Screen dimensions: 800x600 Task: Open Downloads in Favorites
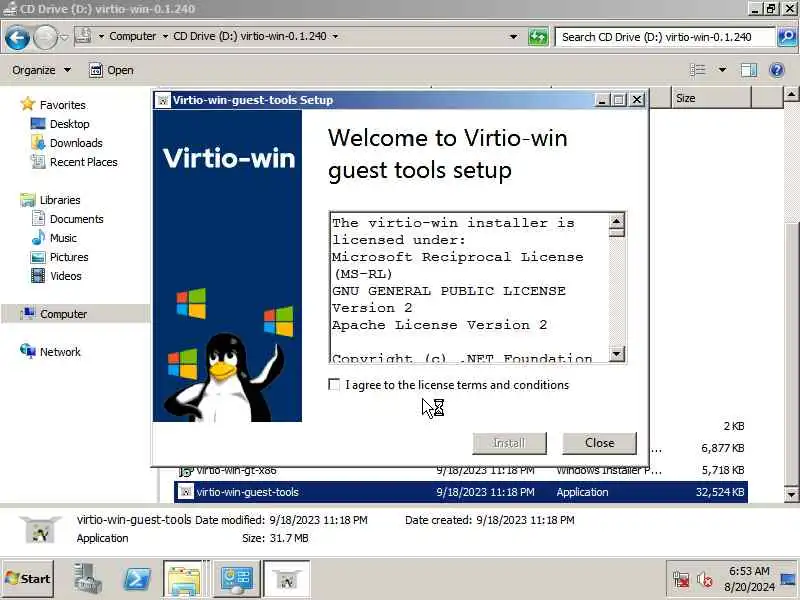coord(66,143)
